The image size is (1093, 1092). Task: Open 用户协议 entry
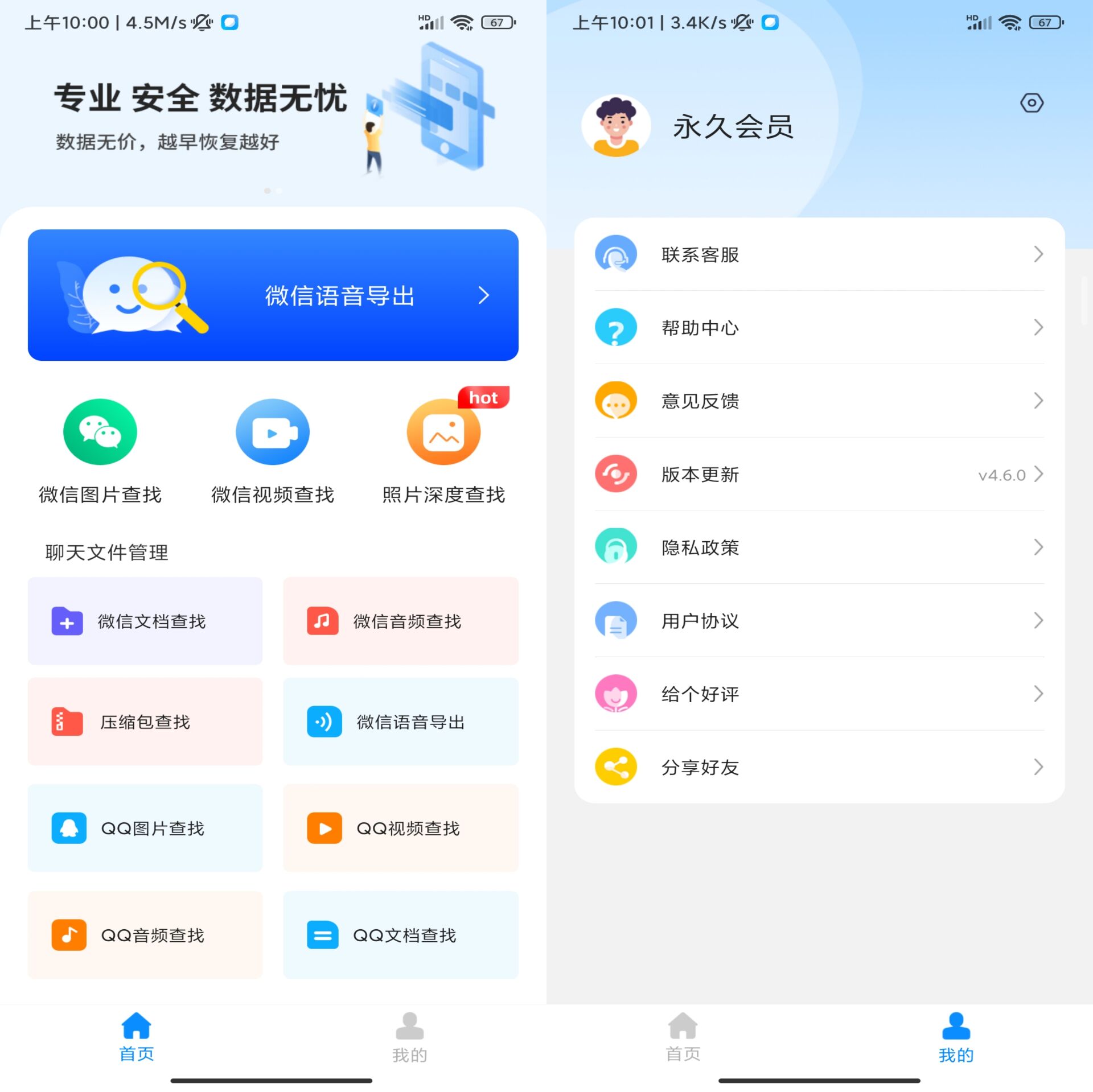[820, 620]
